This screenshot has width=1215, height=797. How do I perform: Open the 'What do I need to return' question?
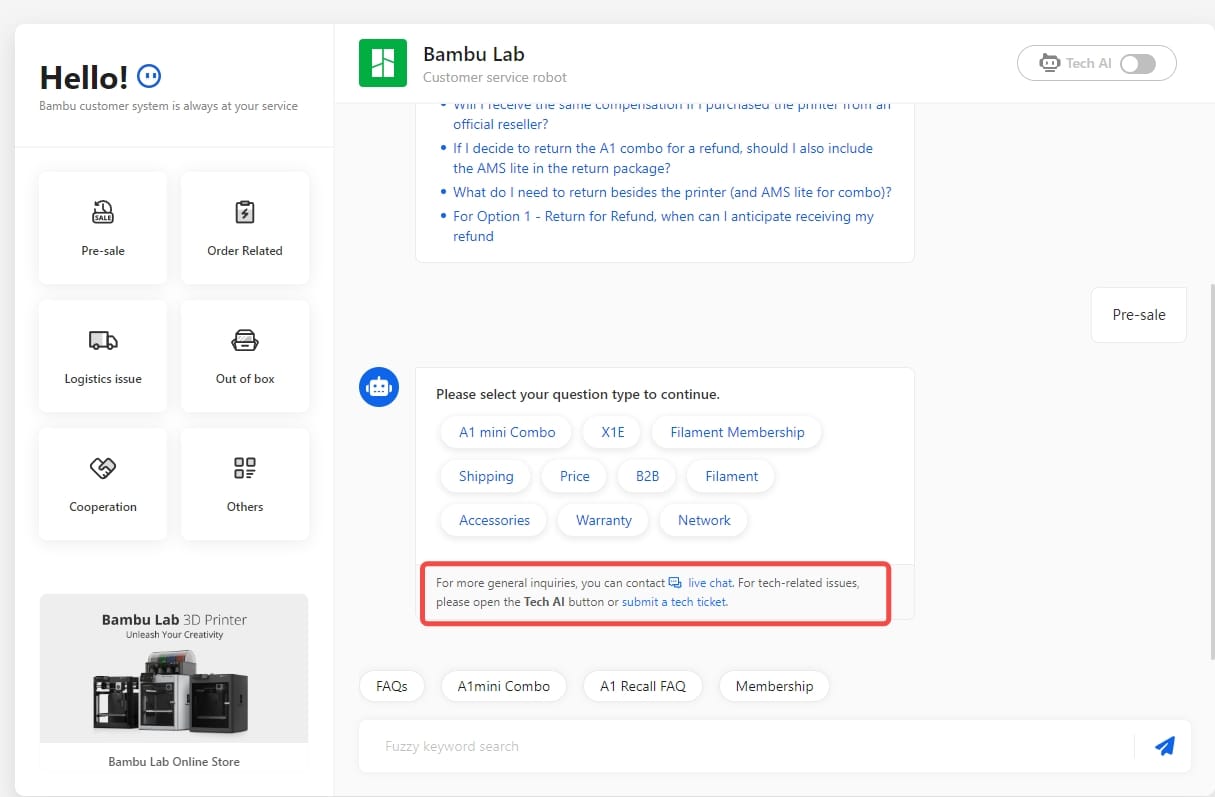click(672, 192)
